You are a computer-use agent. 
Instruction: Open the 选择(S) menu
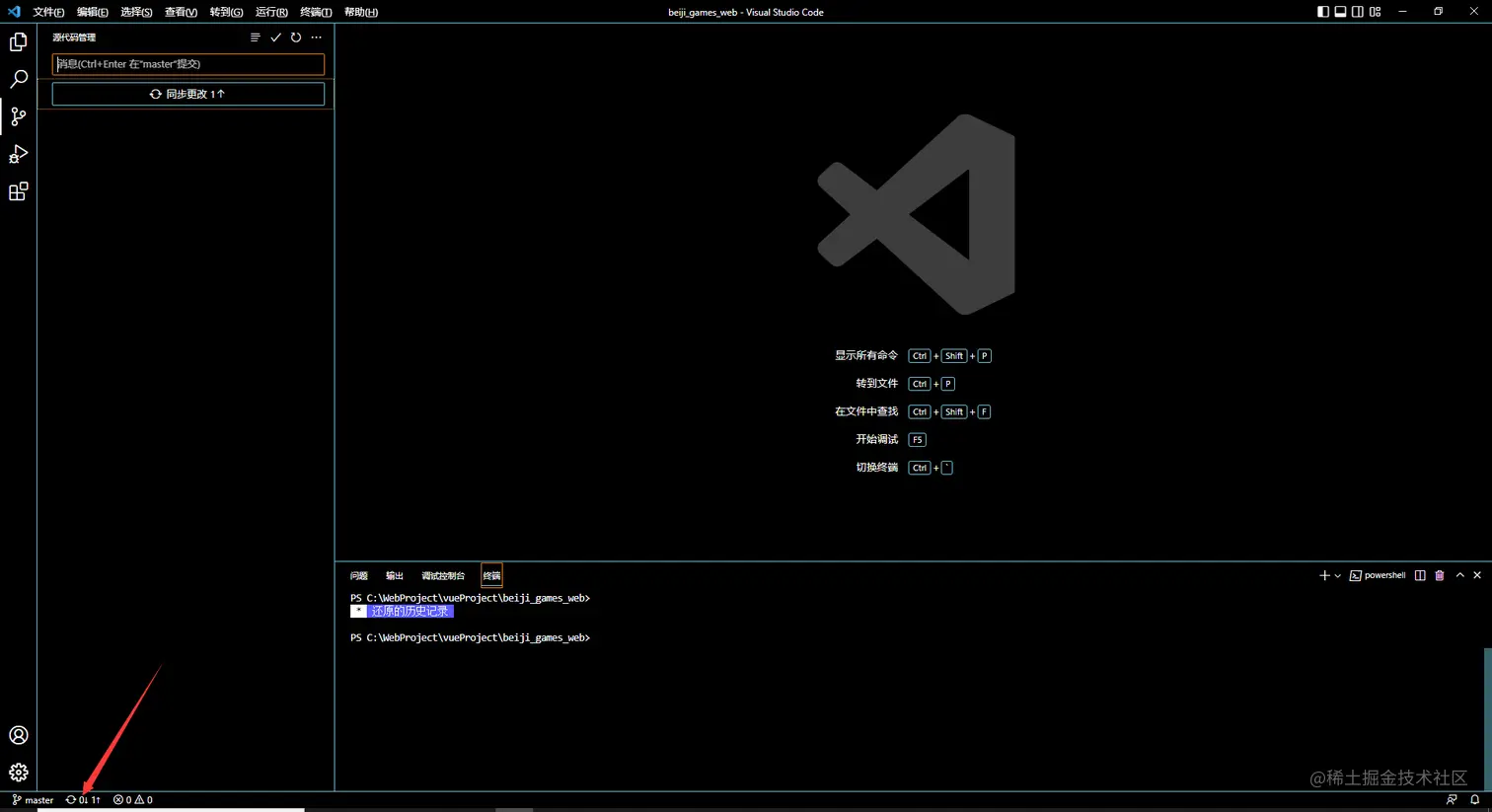(x=136, y=12)
